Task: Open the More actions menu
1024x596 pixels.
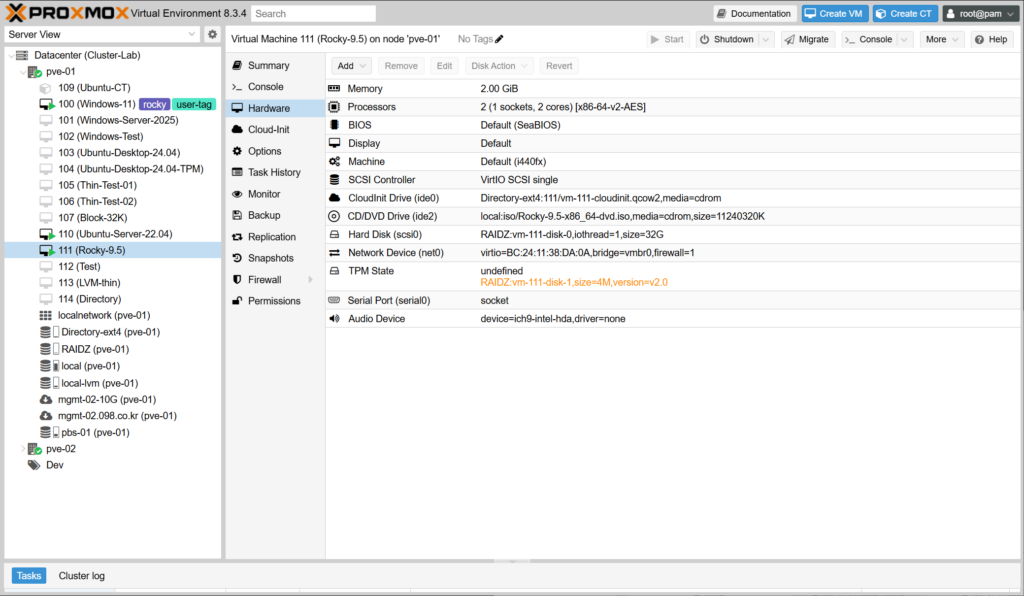Action: (x=942, y=40)
